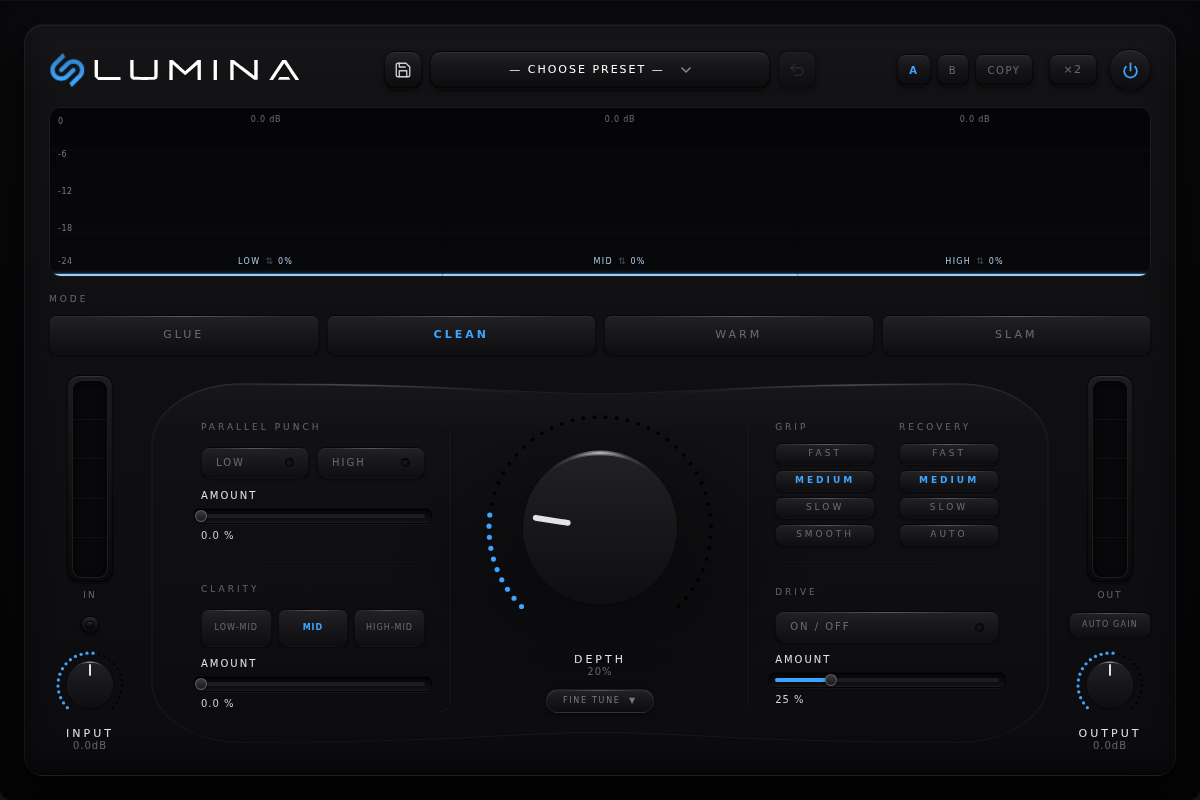Expand the Fine Tune section

pos(600,701)
